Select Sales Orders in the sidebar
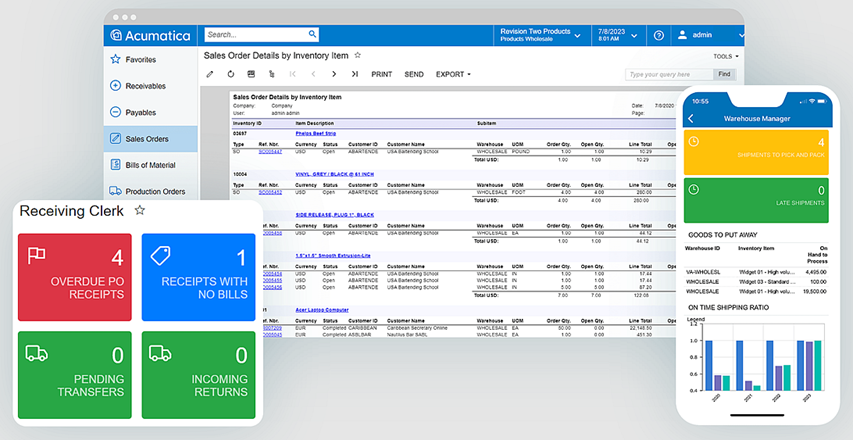This screenshot has width=853, height=440. (145, 139)
